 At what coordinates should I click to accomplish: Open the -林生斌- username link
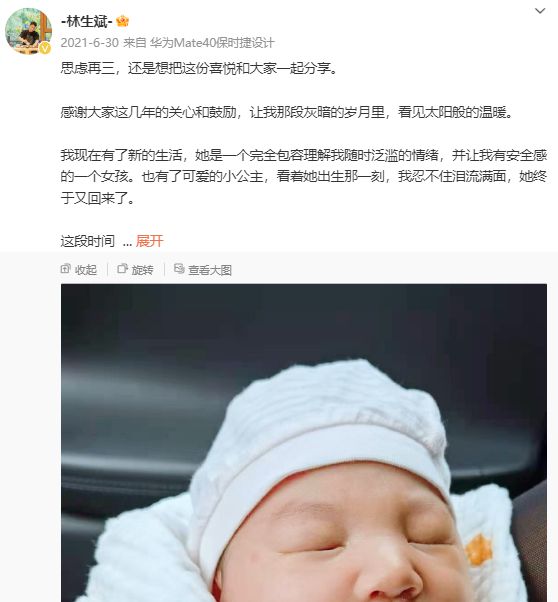(86, 21)
